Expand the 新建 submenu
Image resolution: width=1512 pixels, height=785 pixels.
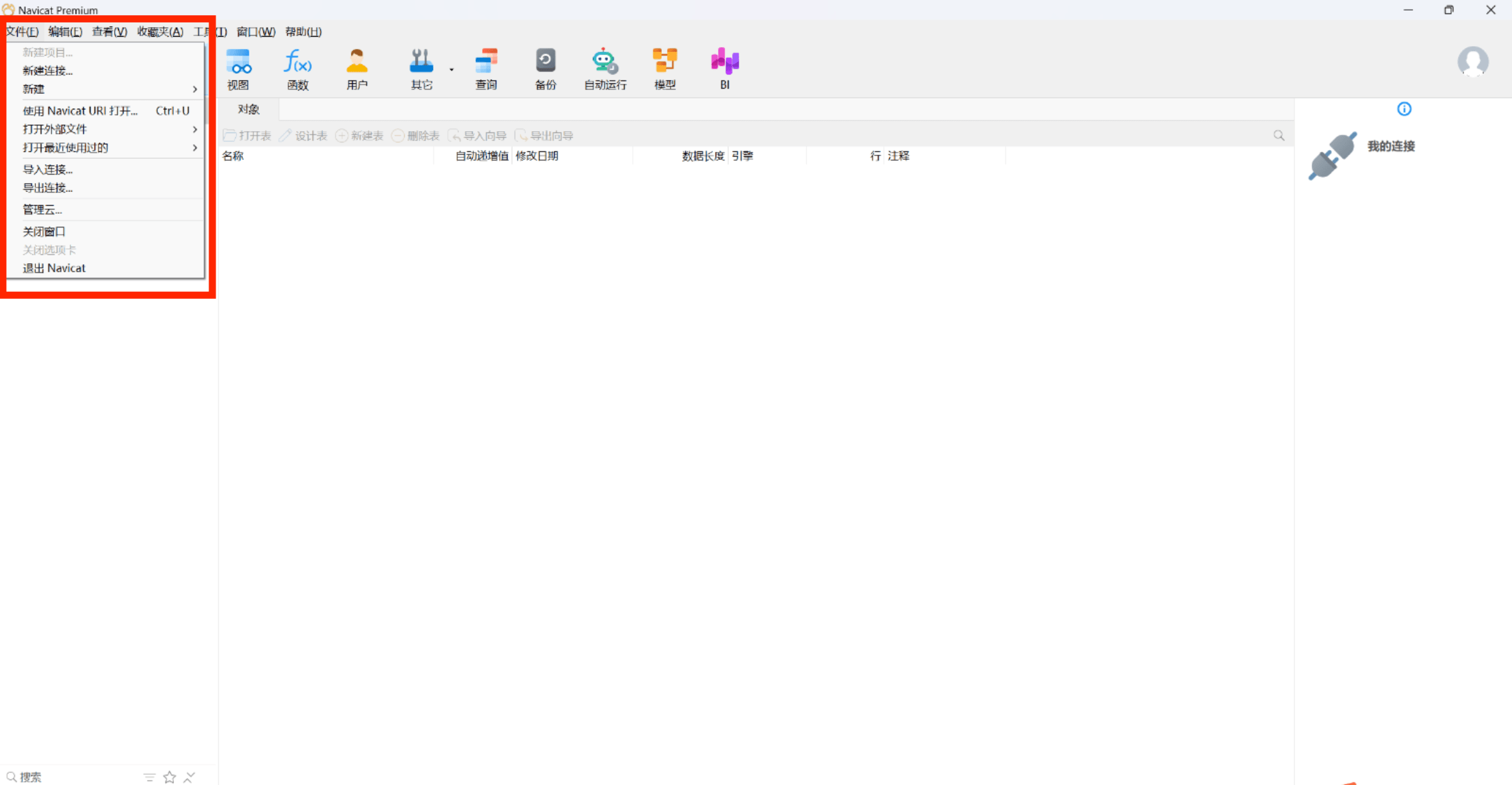[105, 89]
